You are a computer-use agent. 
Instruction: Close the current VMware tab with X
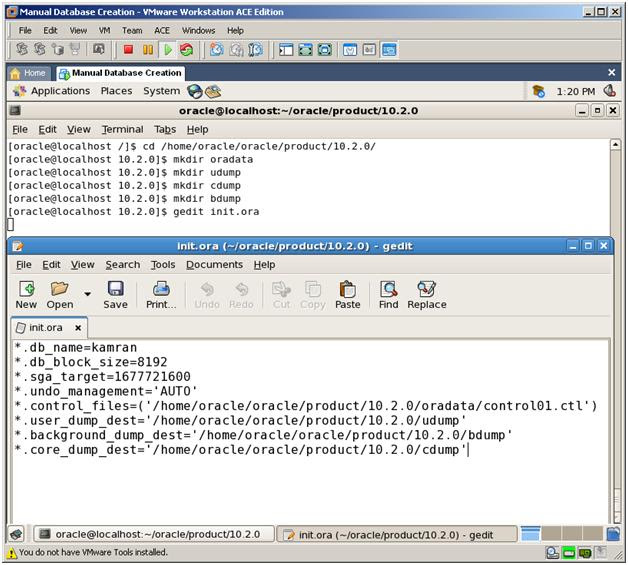tap(611, 72)
